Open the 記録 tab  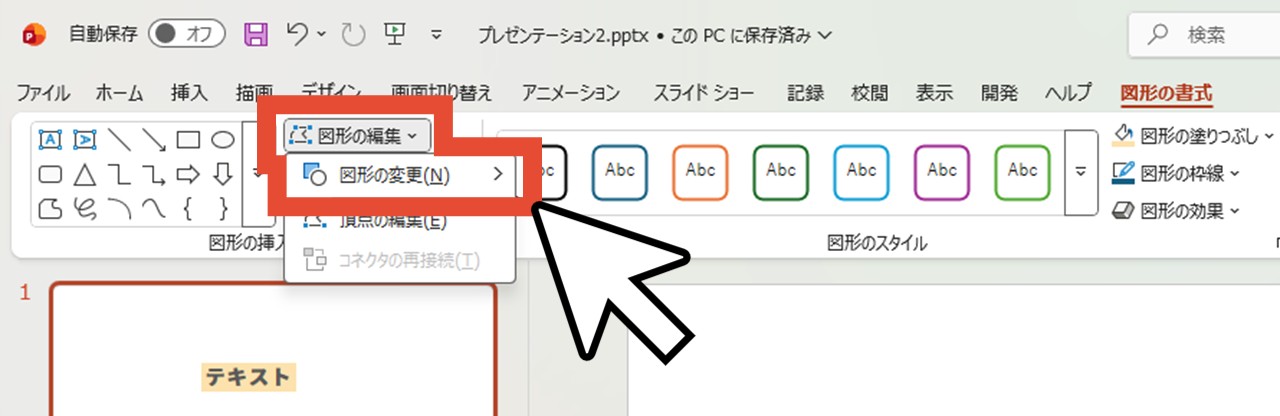(x=806, y=94)
